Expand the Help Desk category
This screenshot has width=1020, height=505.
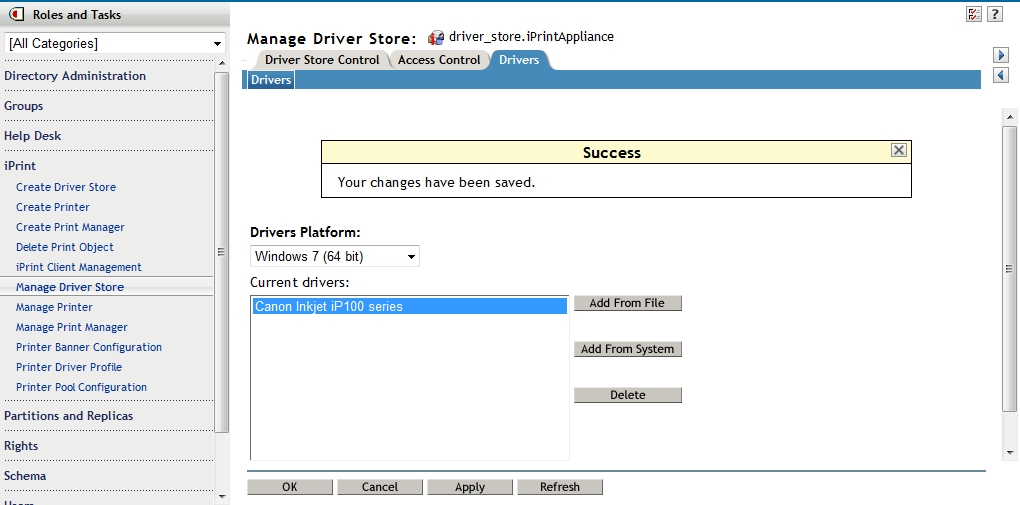(33, 135)
